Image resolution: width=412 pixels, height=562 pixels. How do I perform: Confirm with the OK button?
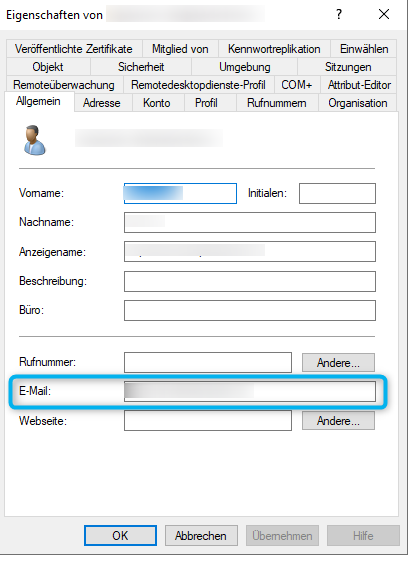(x=120, y=535)
